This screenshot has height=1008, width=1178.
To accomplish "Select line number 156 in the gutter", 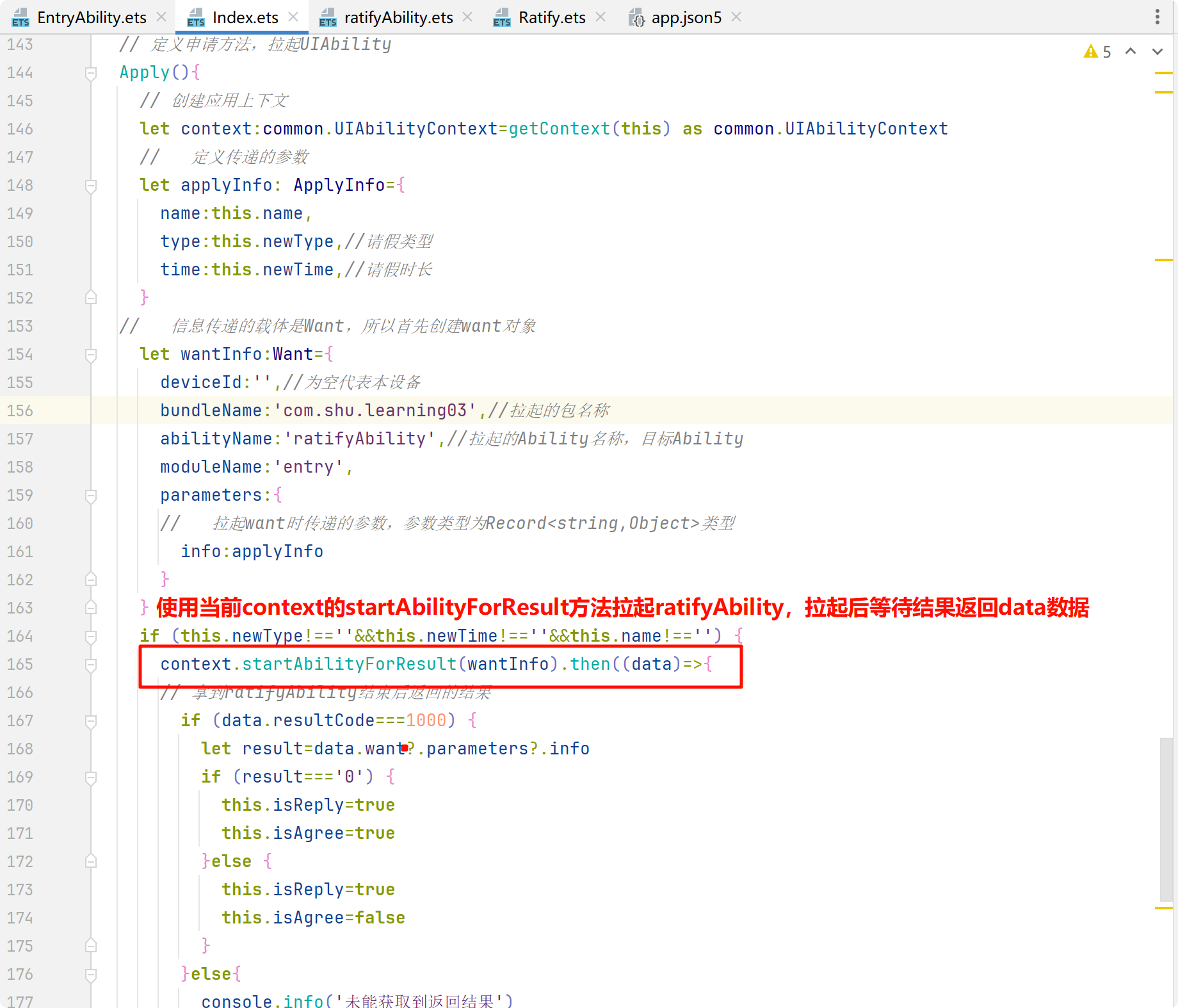I will [19, 411].
